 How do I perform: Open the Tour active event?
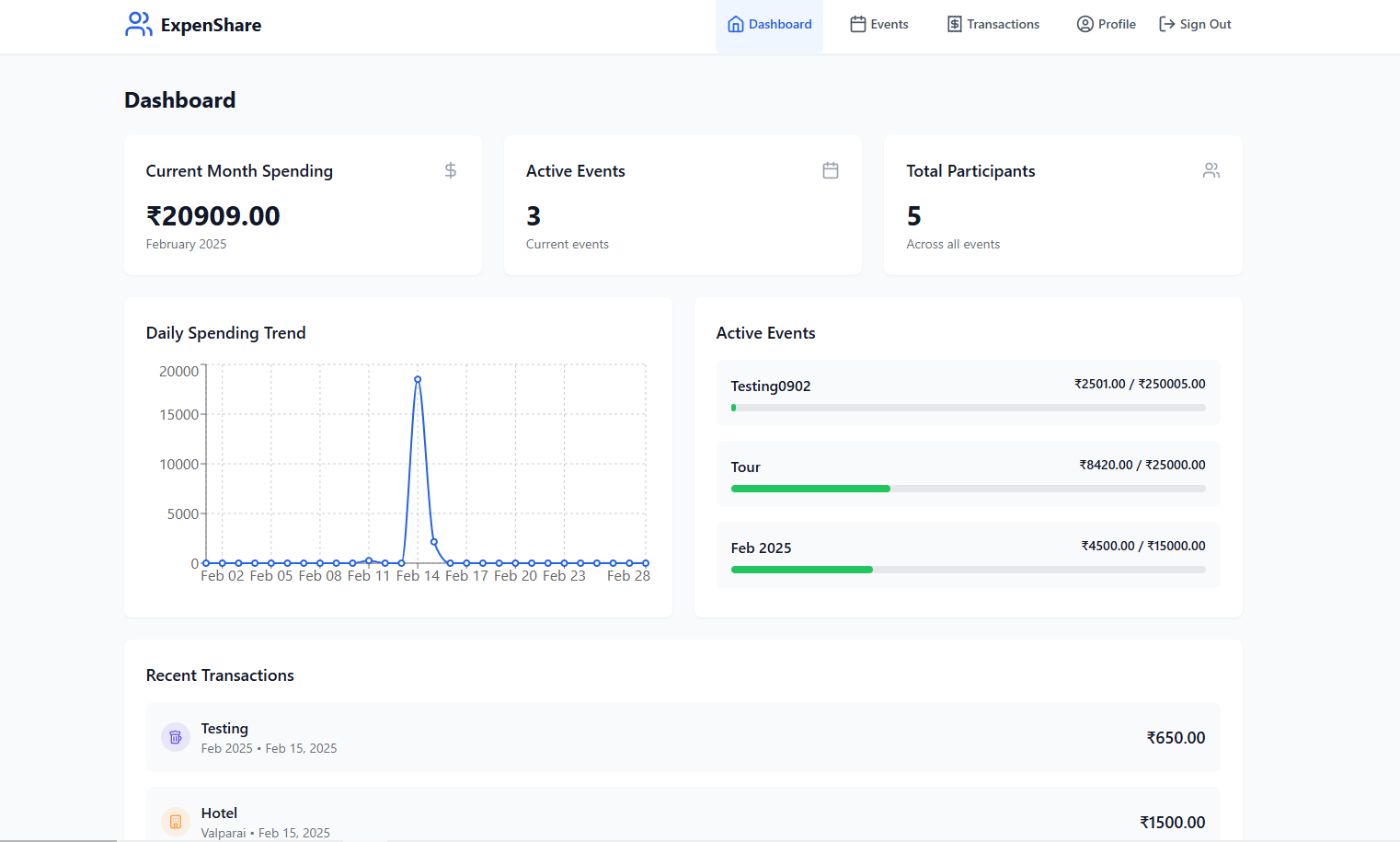(969, 474)
